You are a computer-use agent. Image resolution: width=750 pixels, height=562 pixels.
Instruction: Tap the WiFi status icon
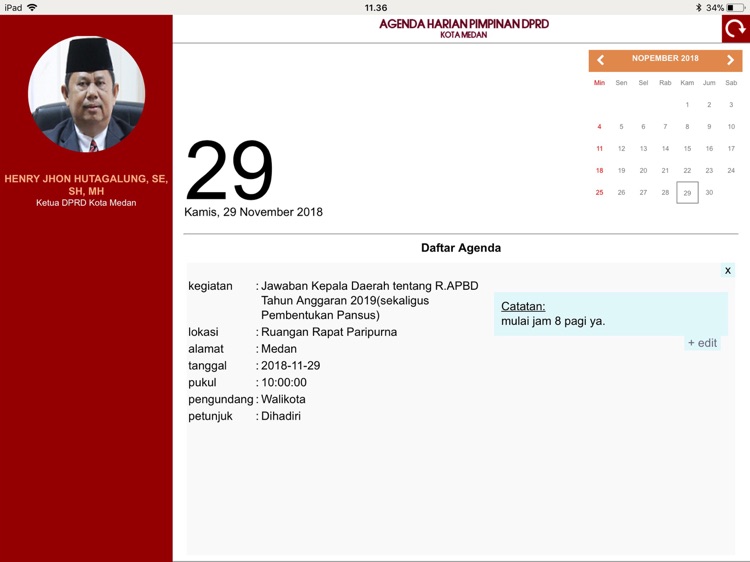pos(32,7)
